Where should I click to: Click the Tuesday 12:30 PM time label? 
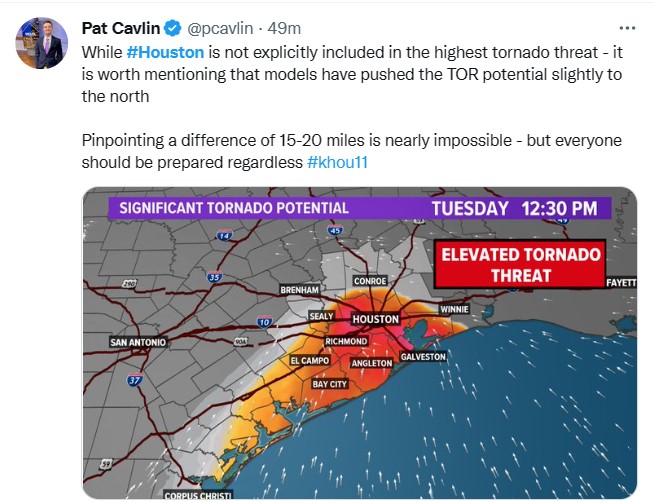(513, 208)
